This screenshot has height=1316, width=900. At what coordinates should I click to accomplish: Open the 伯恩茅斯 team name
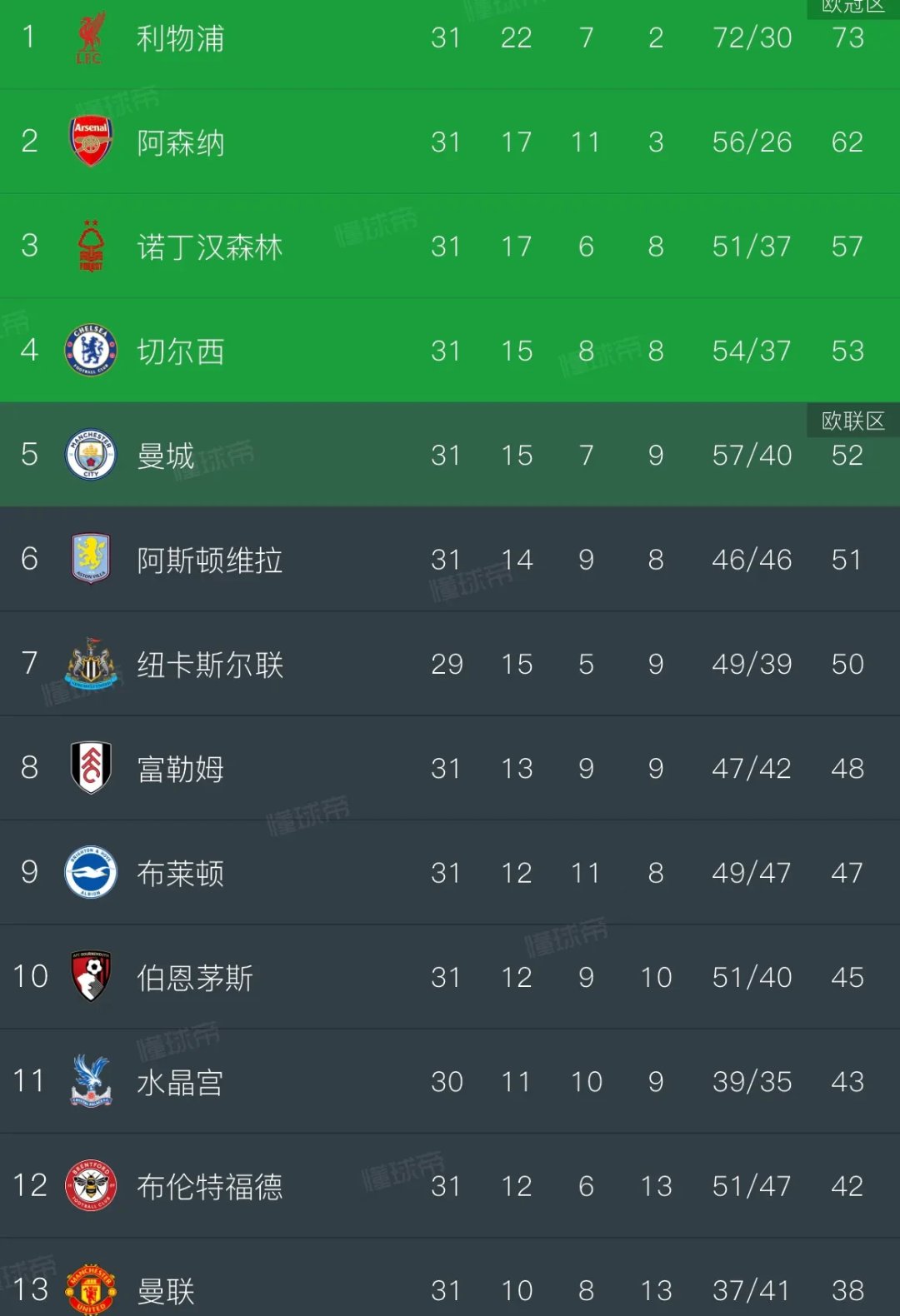pos(196,978)
